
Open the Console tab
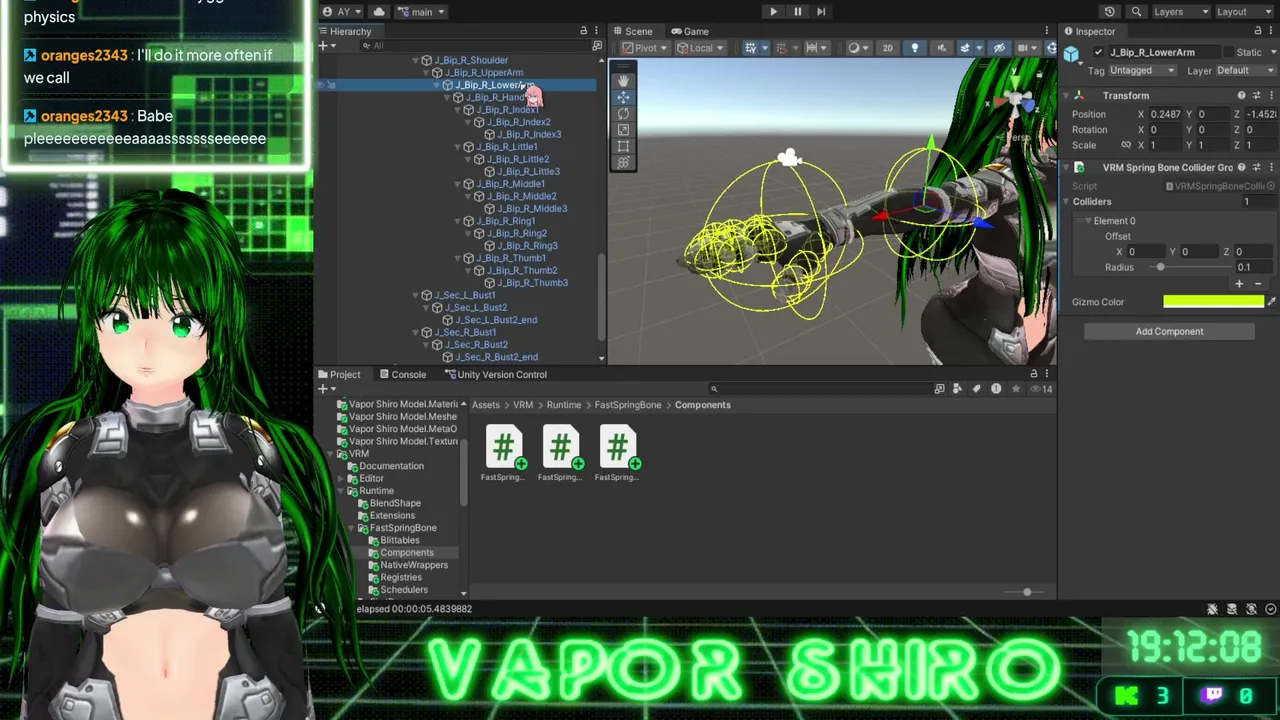point(402,375)
